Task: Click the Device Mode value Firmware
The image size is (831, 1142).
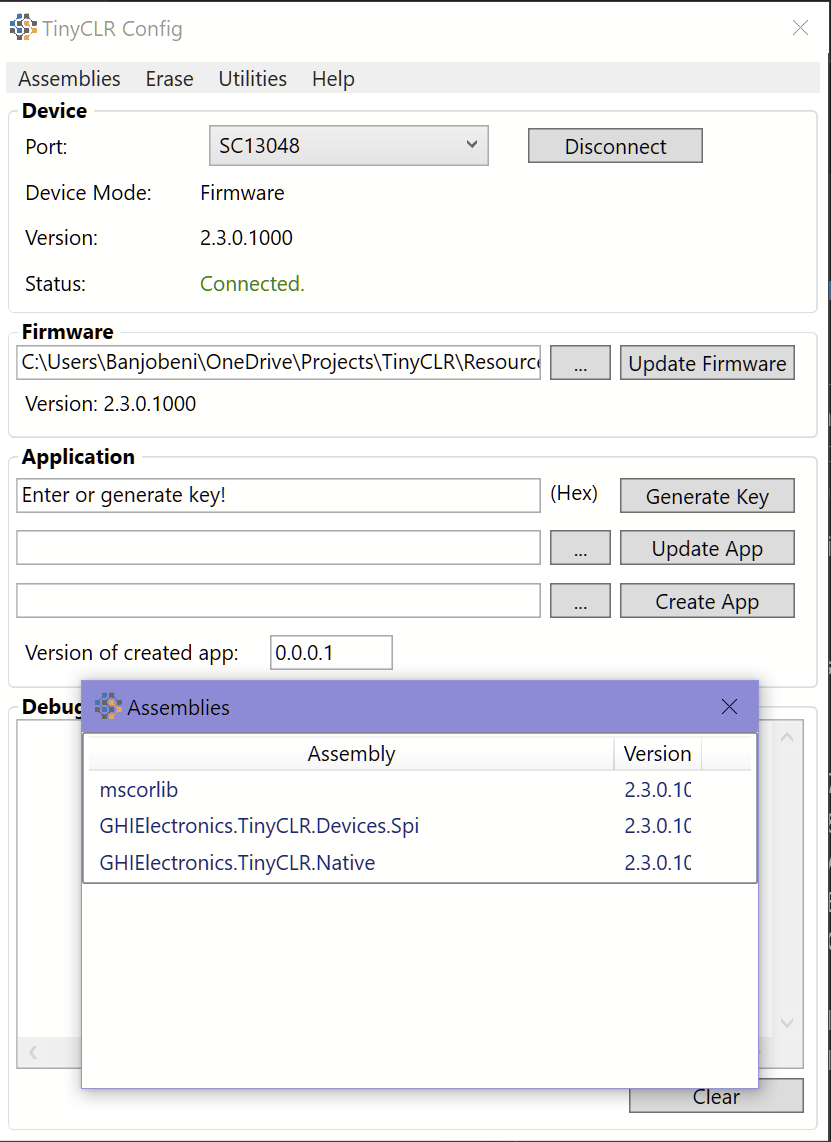Action: [243, 193]
